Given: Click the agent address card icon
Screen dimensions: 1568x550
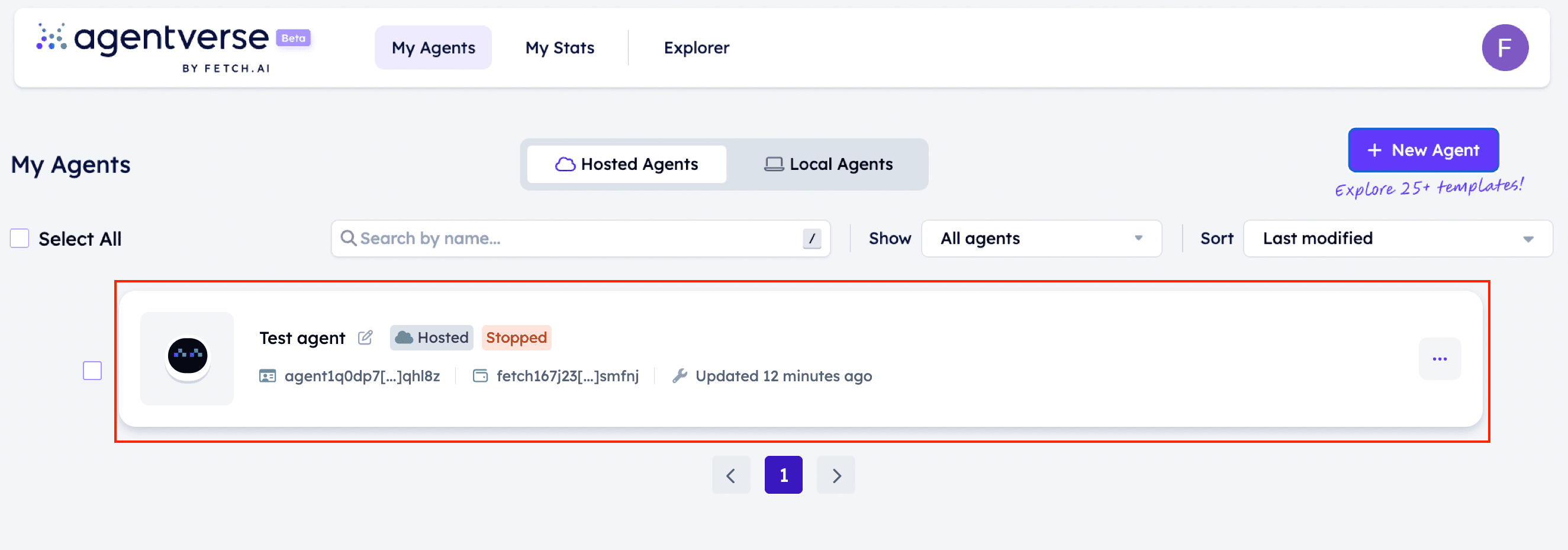Looking at the screenshot, I should pyautogui.click(x=267, y=376).
